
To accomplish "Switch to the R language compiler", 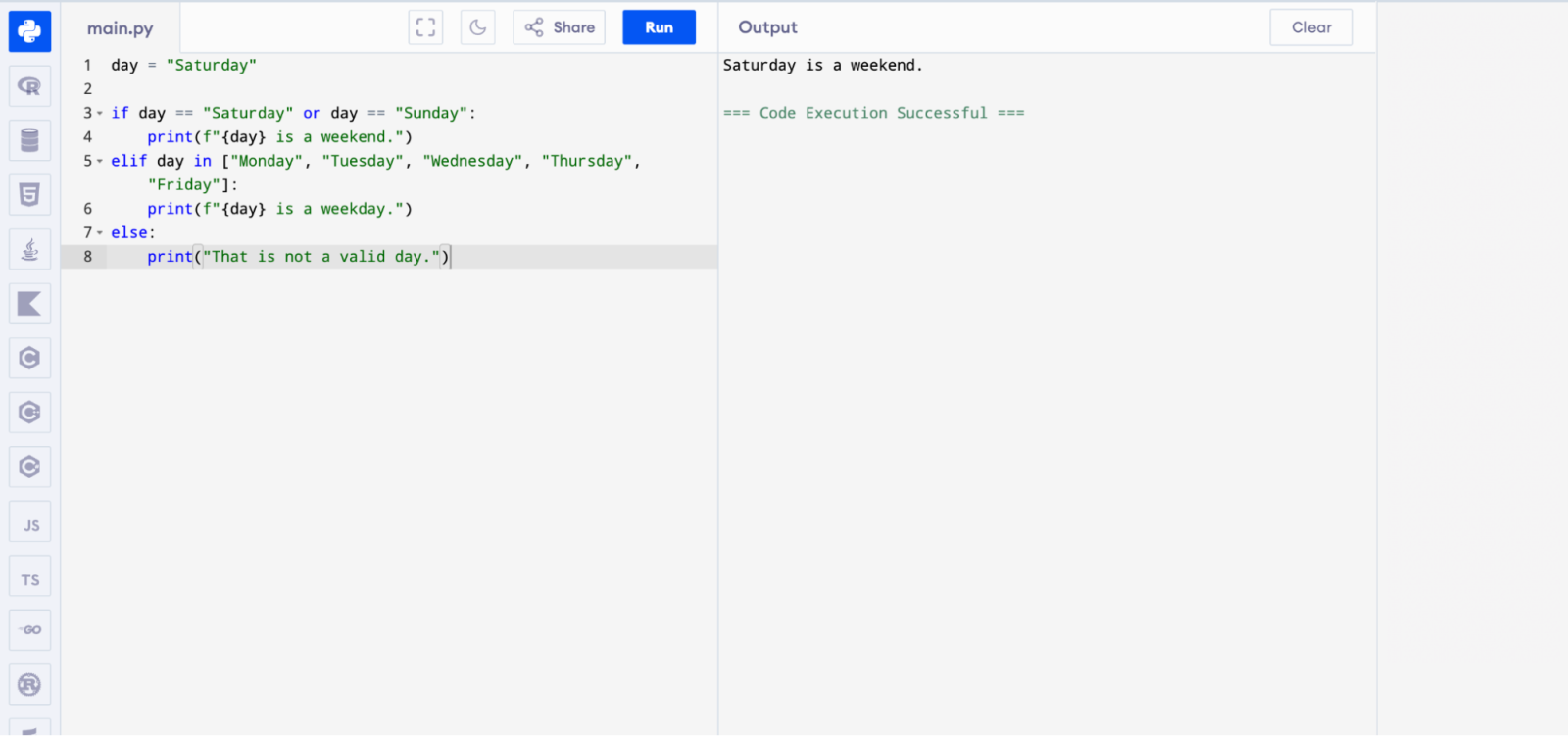I will coord(29,86).
